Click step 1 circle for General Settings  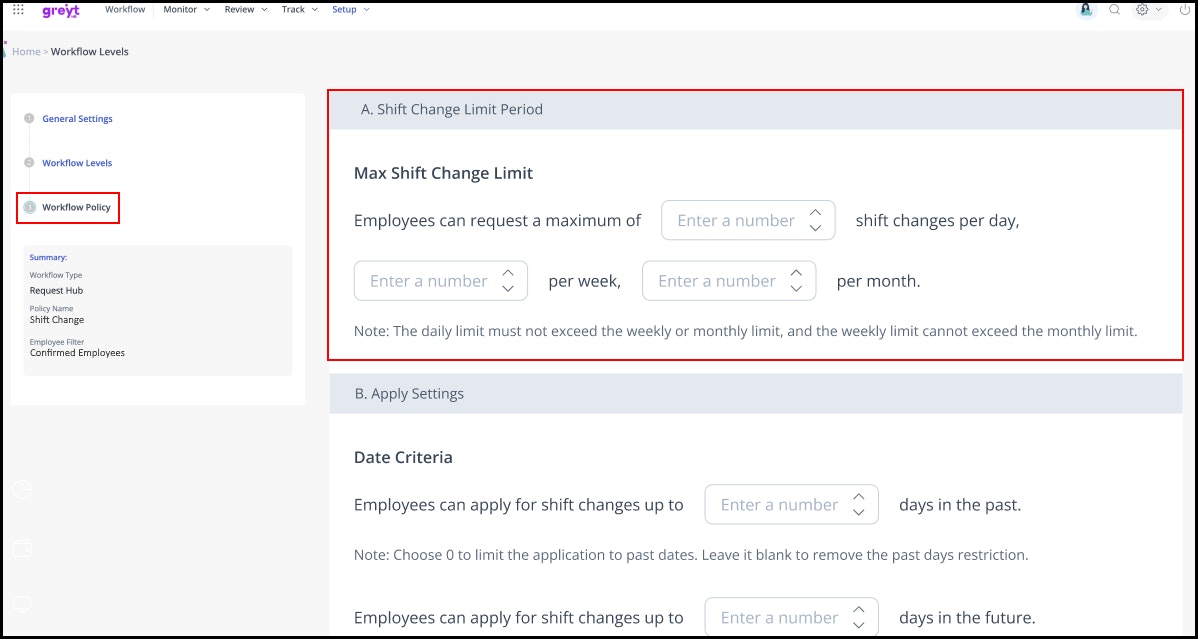coord(29,119)
